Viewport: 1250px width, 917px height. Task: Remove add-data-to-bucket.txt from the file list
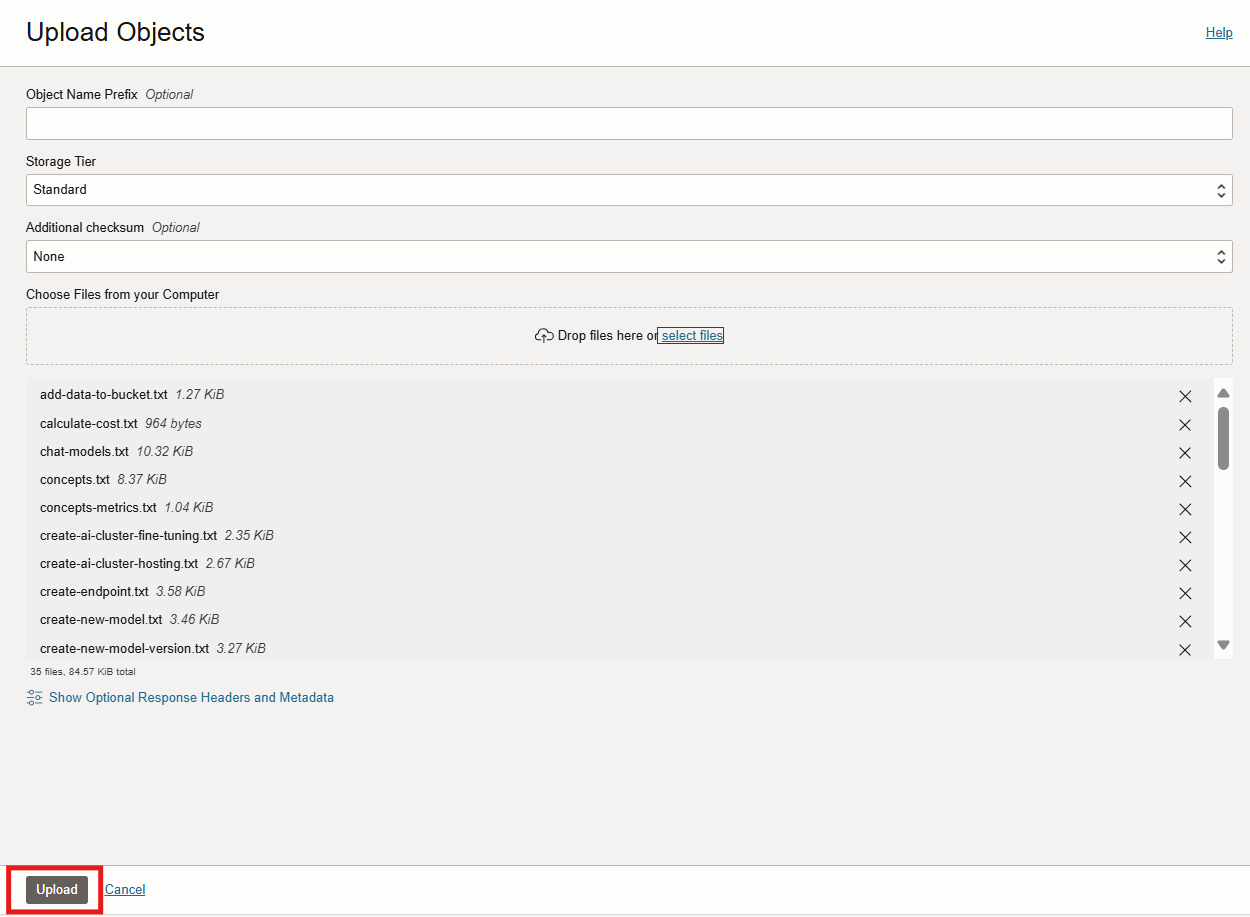pos(1185,396)
